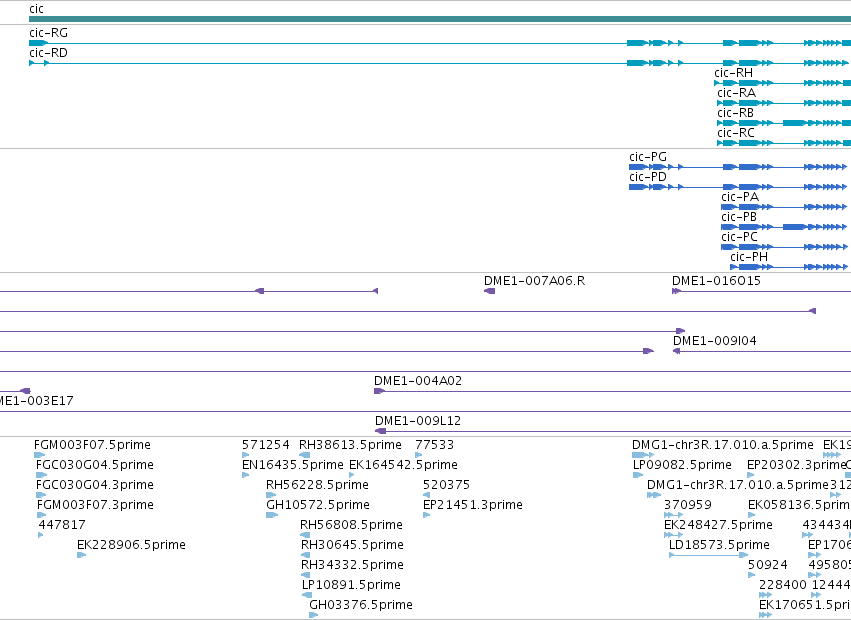Select clone DME1-009I04 label

click(x=715, y=341)
